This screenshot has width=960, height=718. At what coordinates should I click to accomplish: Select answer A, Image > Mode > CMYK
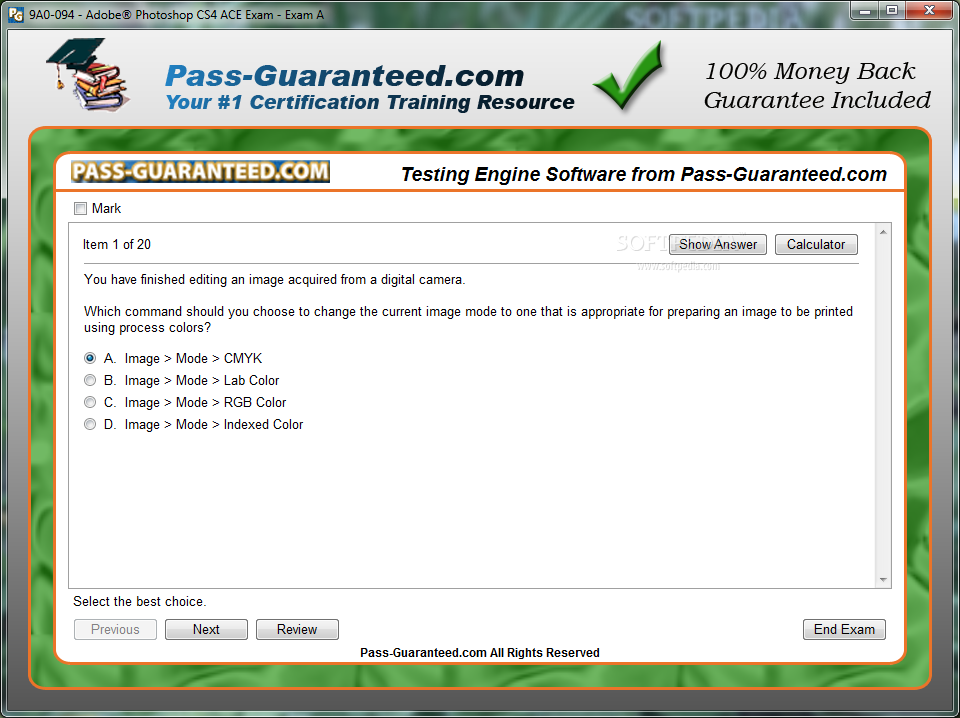pos(90,358)
